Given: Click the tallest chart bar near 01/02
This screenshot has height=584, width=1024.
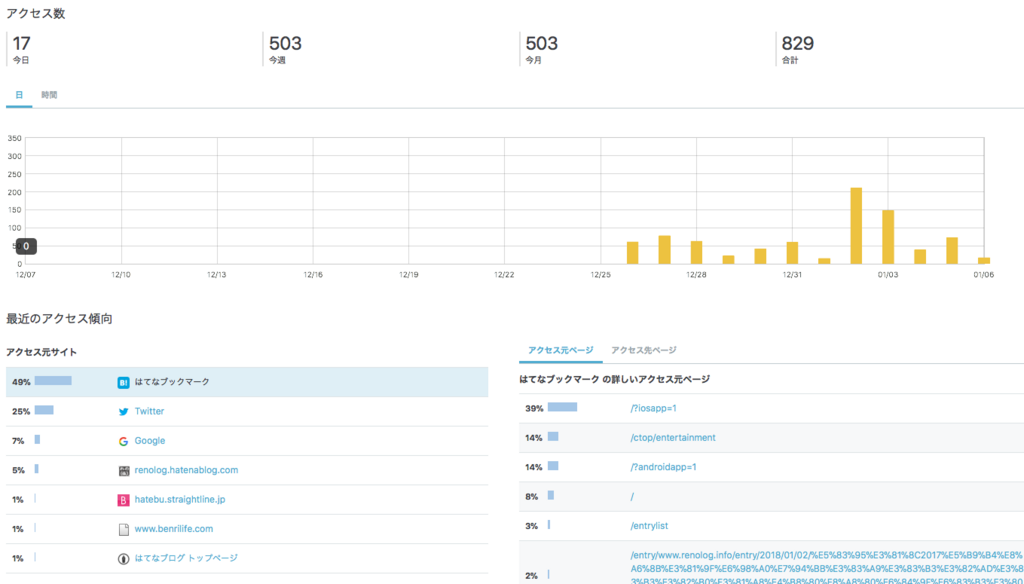Looking at the screenshot, I should [856, 226].
